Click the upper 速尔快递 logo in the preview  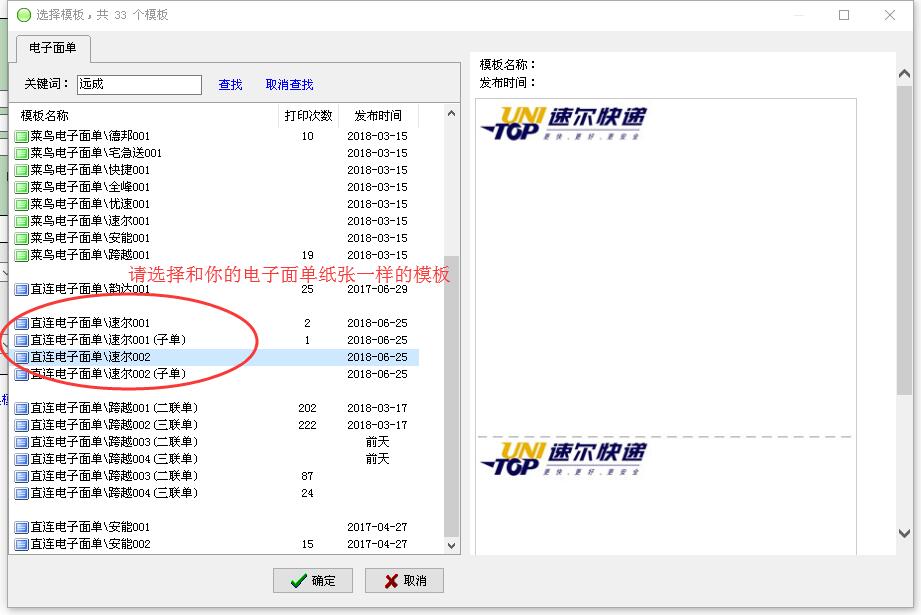(564, 123)
